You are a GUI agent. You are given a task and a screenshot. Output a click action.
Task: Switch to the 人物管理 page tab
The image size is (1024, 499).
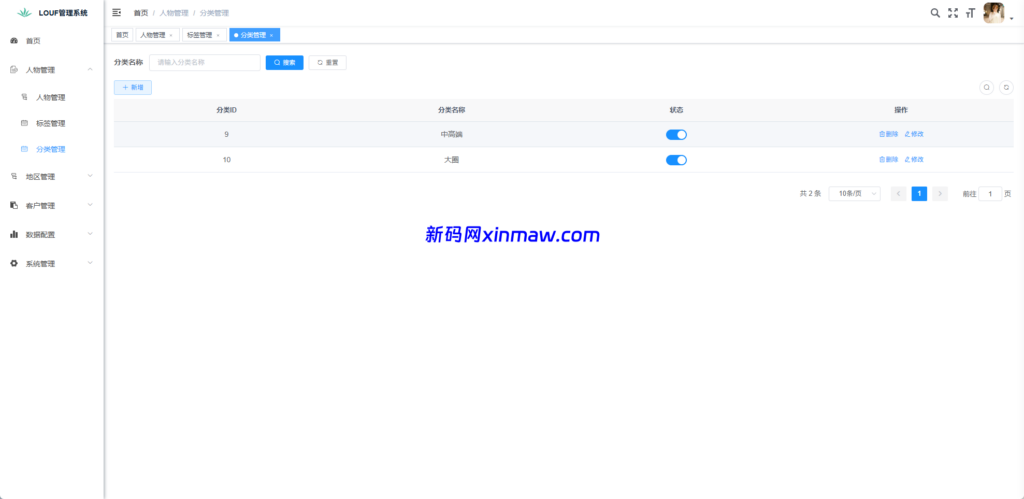[157, 35]
